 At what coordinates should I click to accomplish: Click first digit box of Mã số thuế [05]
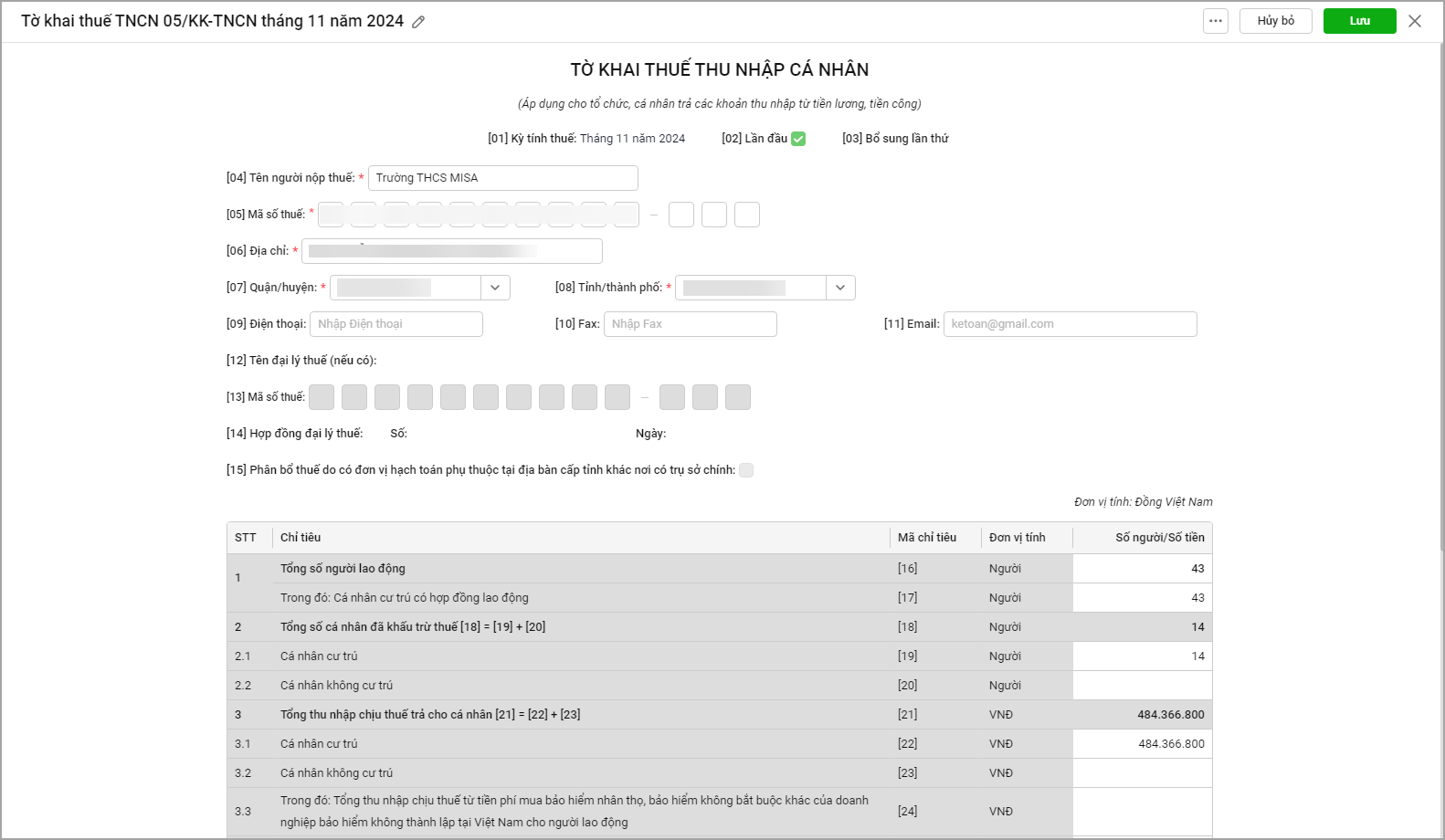click(x=331, y=215)
